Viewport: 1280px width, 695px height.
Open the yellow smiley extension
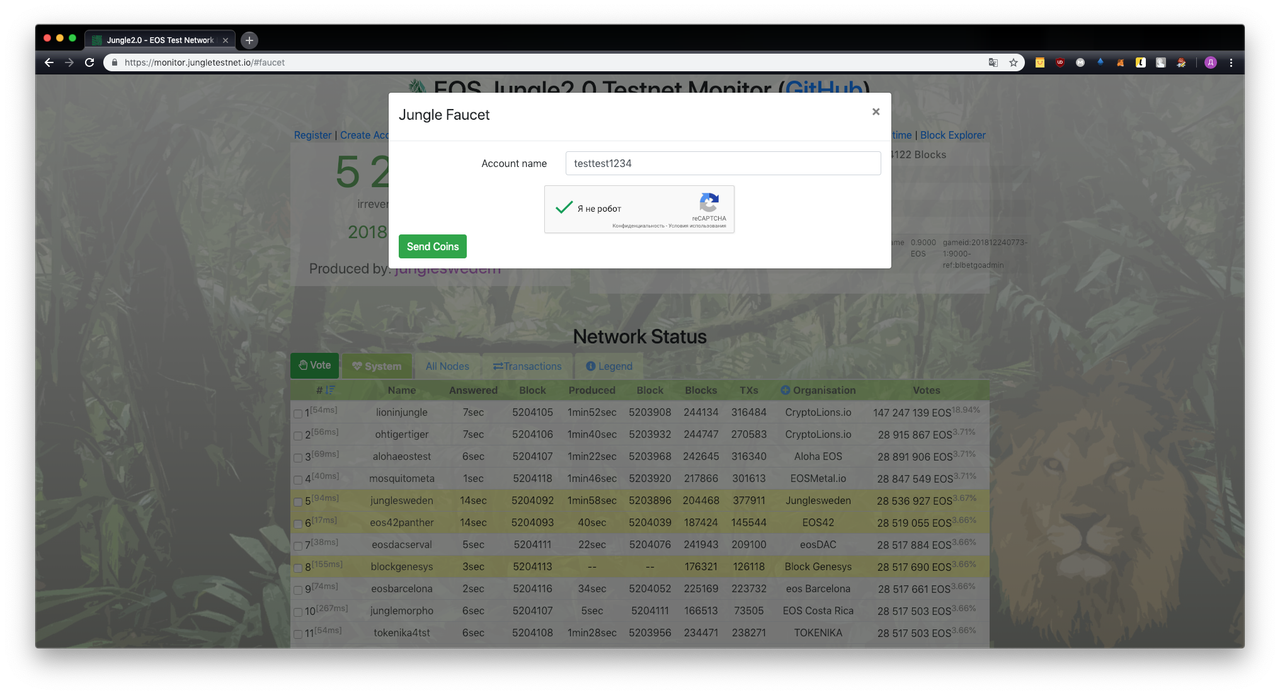click(x=1040, y=62)
